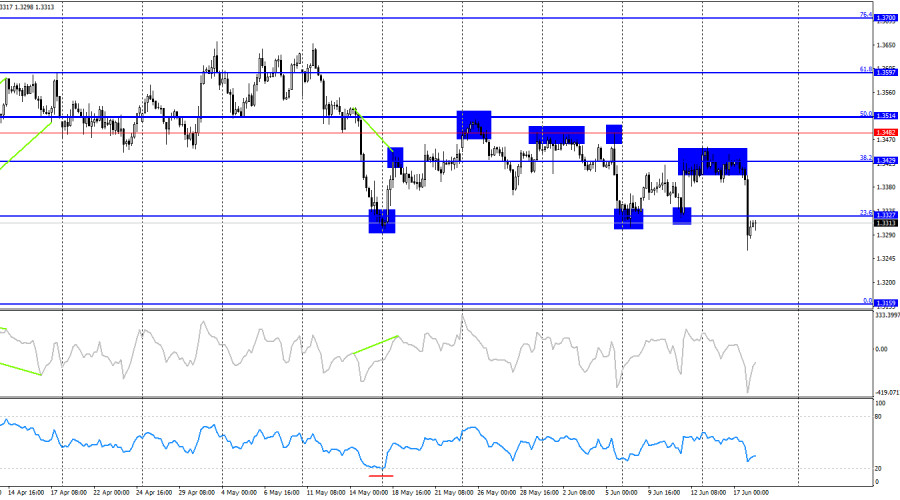The height and width of the screenshot is (500, 900).
Task: Click the 1.3327 blue price tag
Action: [x=886, y=215]
